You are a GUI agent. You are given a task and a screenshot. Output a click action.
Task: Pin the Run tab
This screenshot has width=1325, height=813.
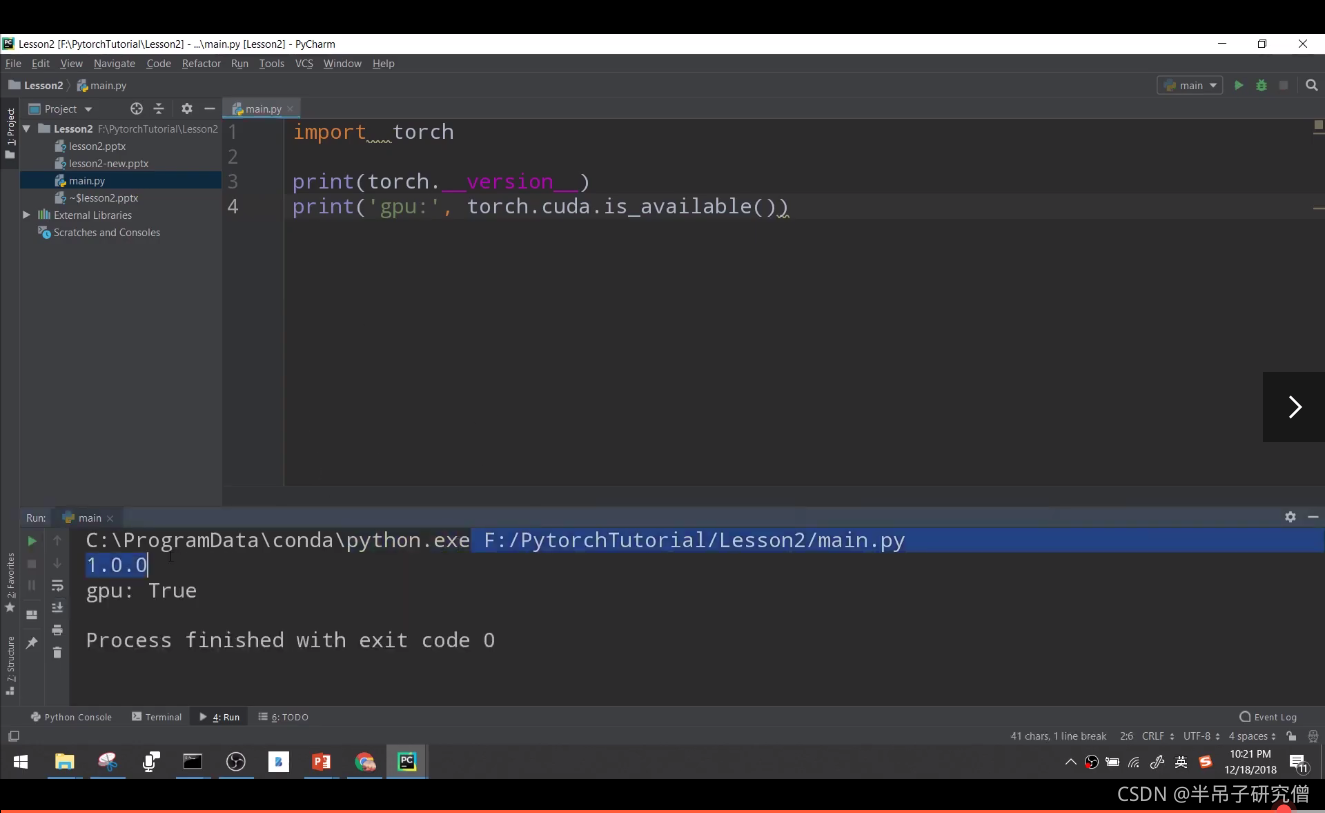coord(32,643)
